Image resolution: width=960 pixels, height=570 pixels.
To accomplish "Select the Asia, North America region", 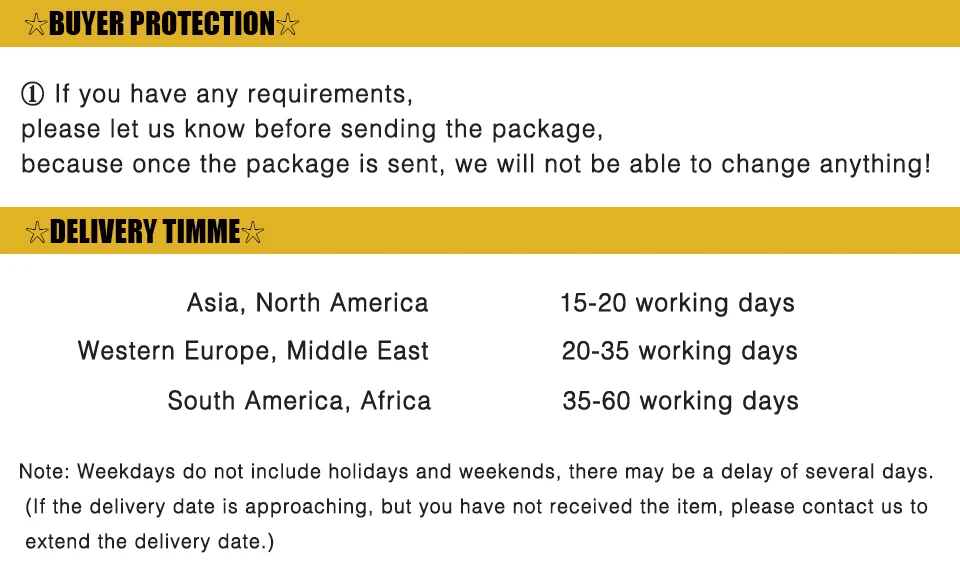I will [x=307, y=303].
